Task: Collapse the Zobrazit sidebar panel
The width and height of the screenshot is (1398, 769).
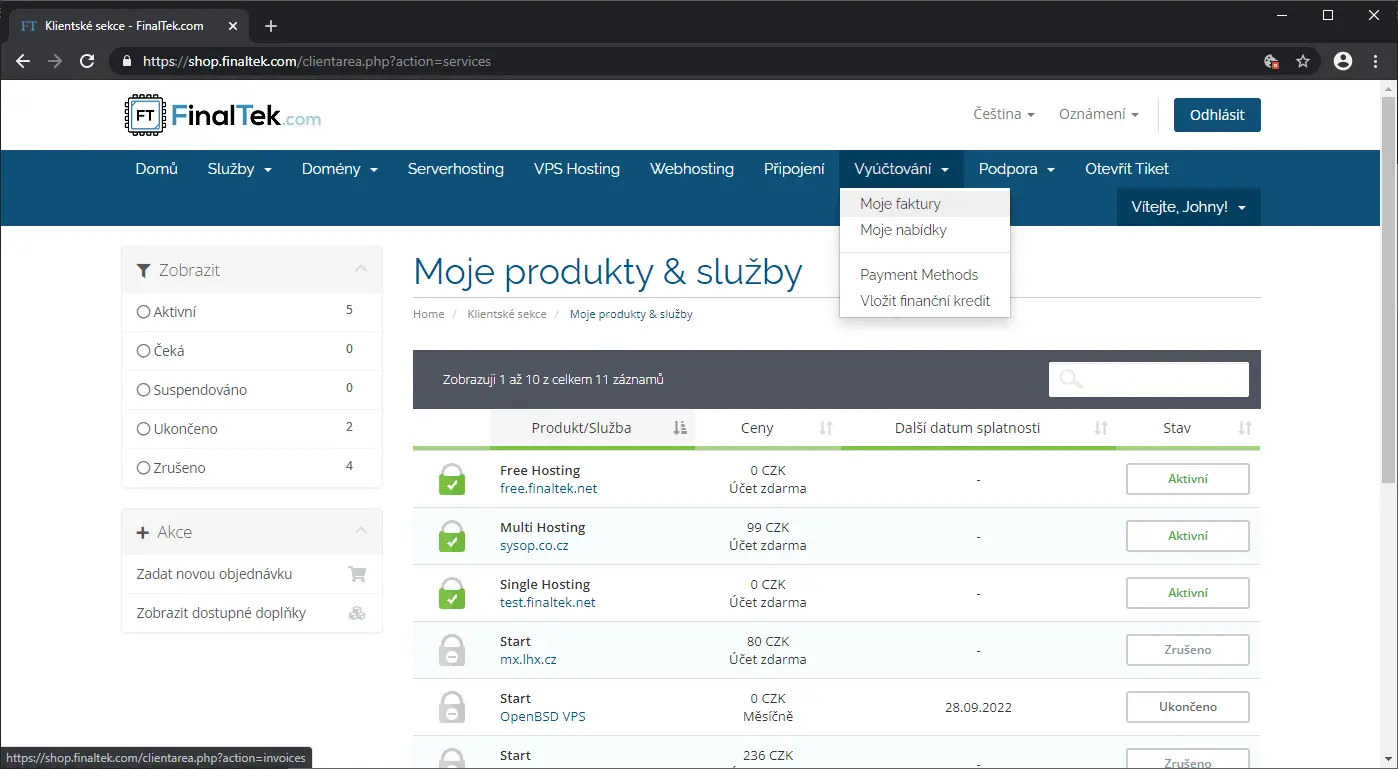Action: (361, 270)
